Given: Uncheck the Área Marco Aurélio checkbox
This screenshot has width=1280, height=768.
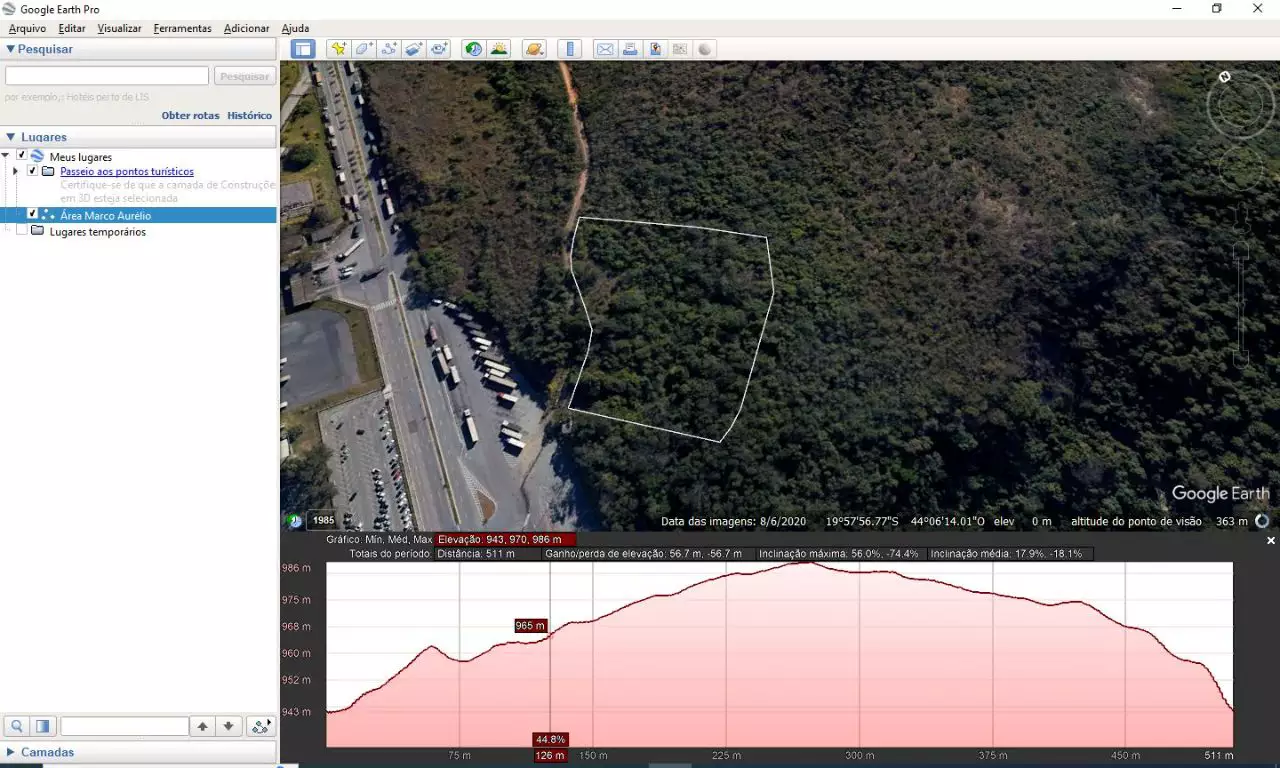Looking at the screenshot, I should (32, 214).
